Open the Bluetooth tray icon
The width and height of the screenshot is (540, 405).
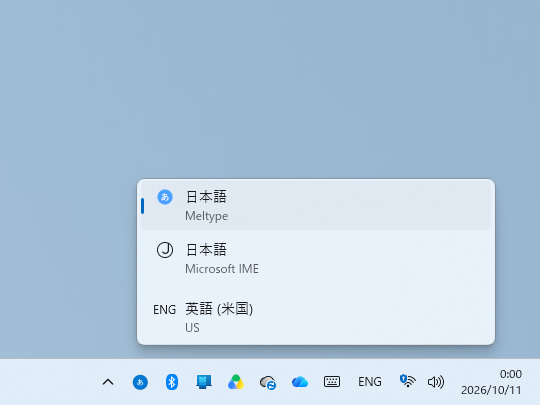(172, 382)
